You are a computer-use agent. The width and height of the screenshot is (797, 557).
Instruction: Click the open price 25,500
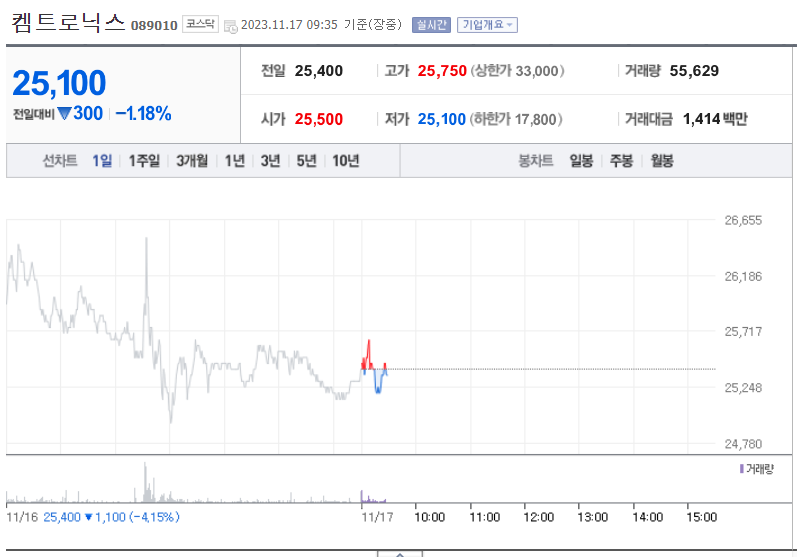click(319, 119)
